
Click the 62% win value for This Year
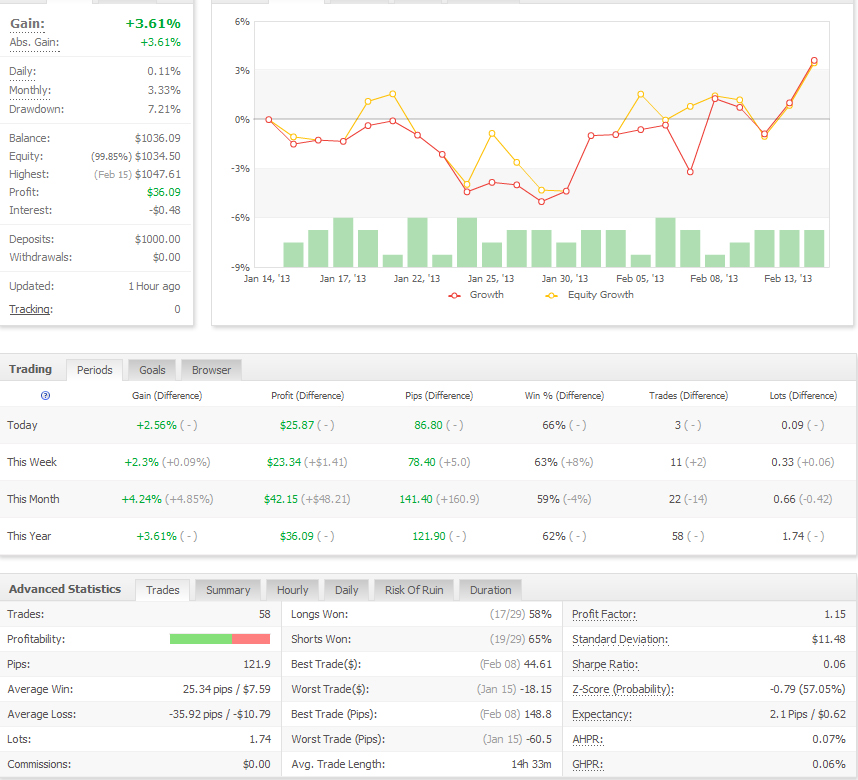pyautogui.click(x=554, y=536)
